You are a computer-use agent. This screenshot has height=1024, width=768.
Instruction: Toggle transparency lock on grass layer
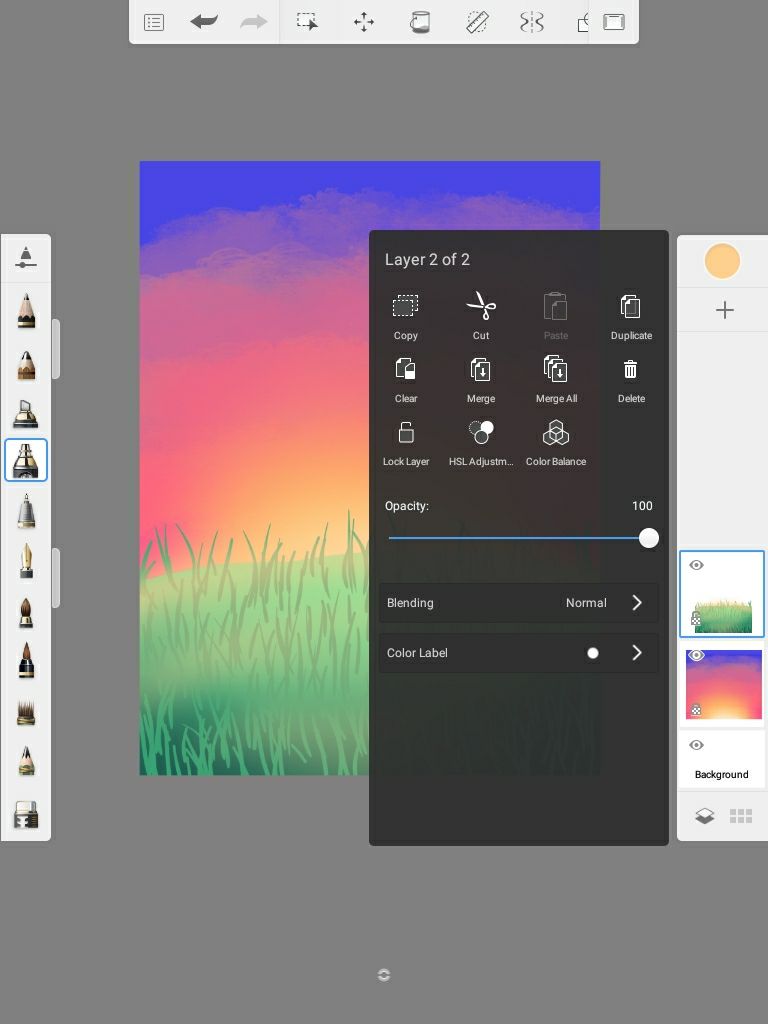pyautogui.click(x=696, y=619)
